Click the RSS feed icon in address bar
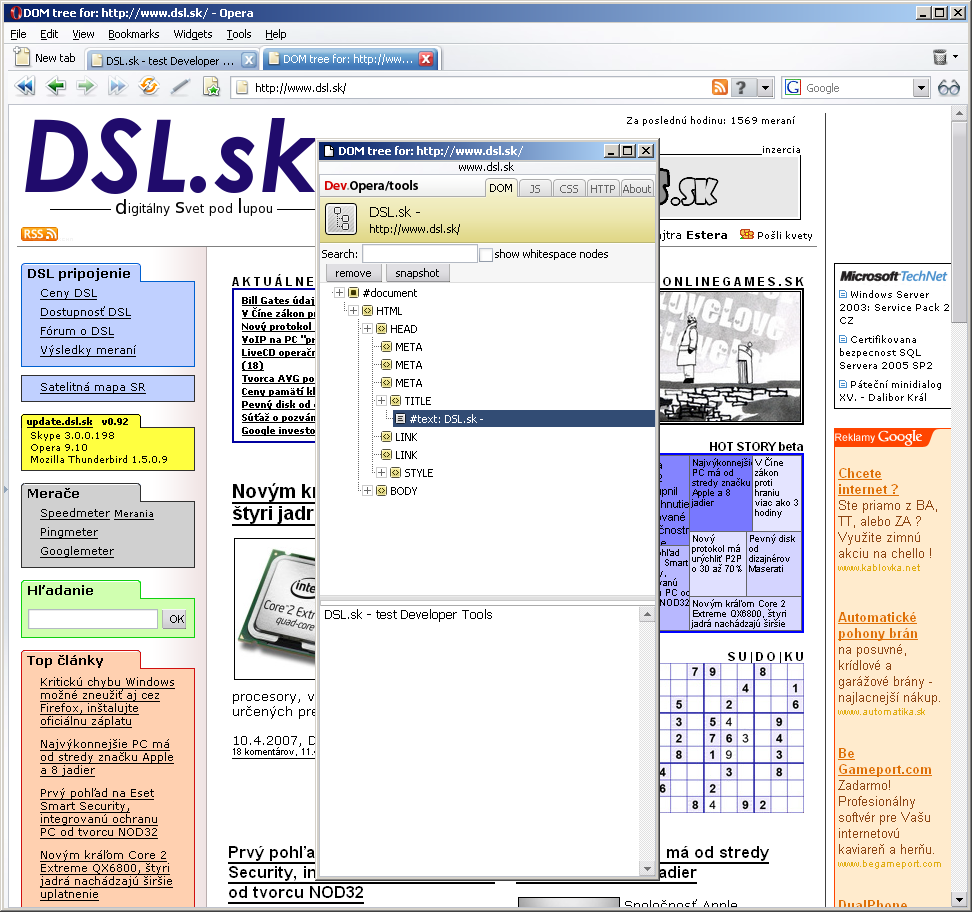This screenshot has height=912, width=972. (x=720, y=87)
